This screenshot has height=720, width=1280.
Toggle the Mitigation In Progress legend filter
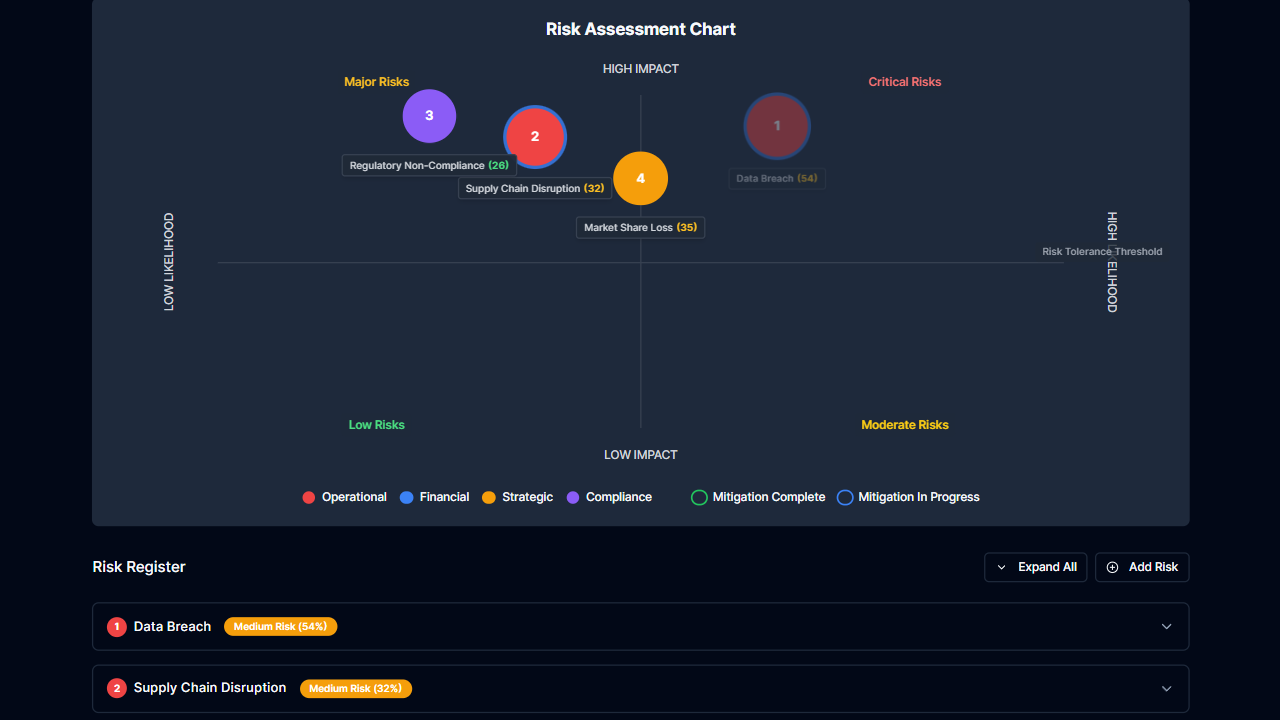coord(845,497)
